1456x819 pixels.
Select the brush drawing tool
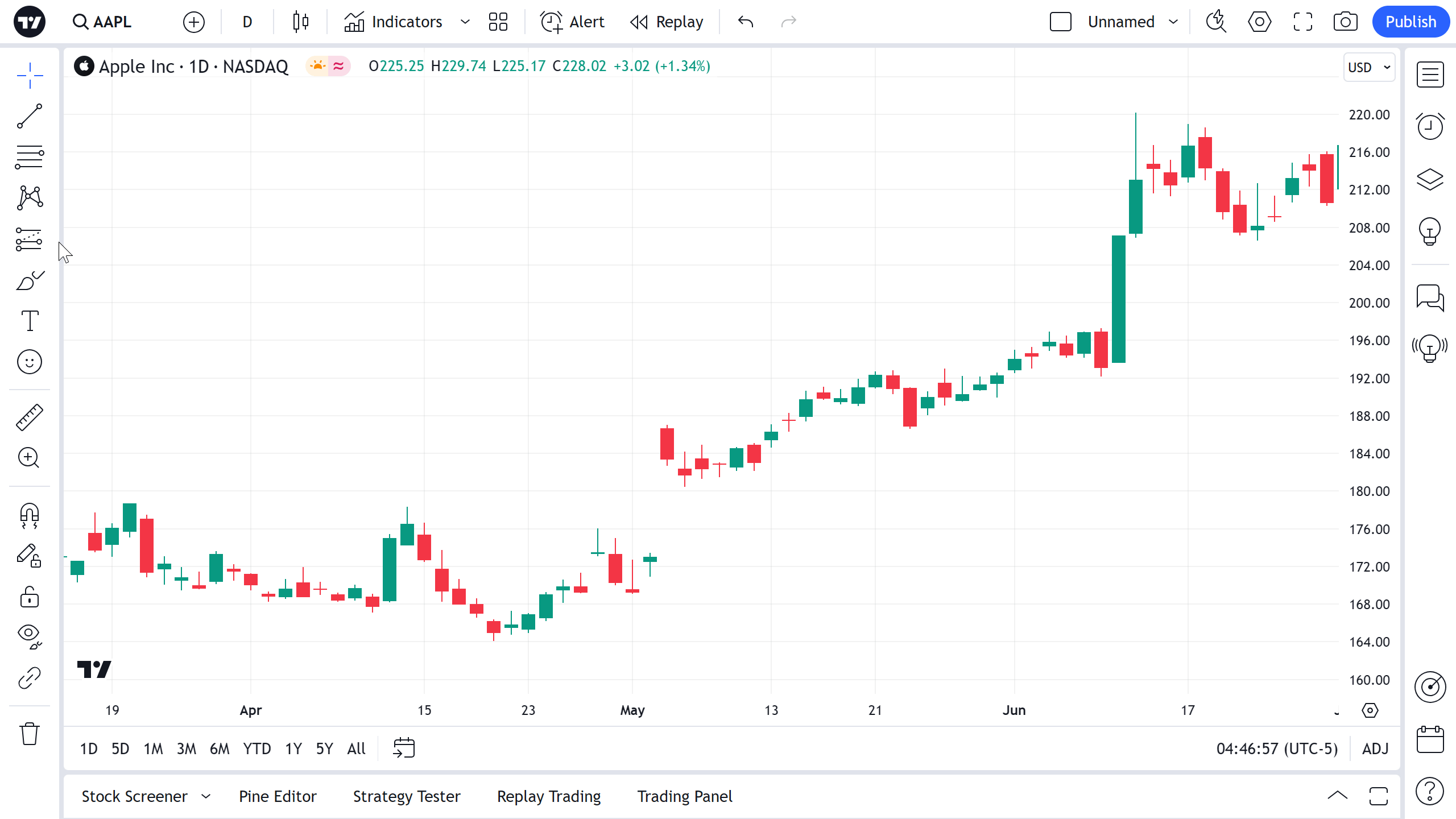click(30, 280)
